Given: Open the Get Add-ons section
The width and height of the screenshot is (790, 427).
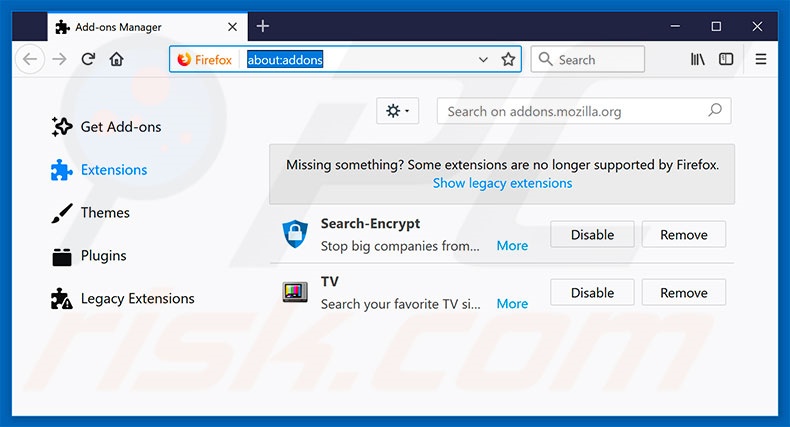Looking at the screenshot, I should pyautogui.click(x=121, y=127).
